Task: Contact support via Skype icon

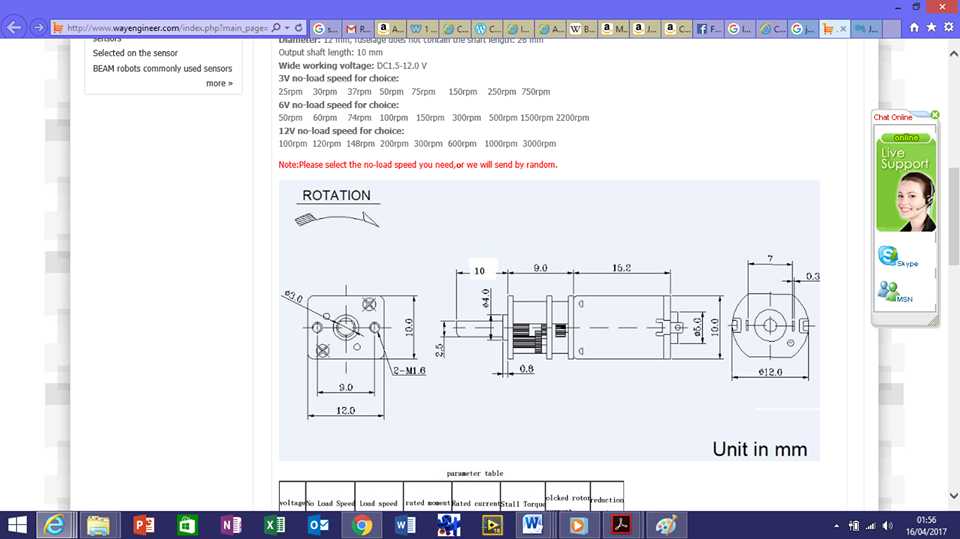Action: [x=897, y=255]
